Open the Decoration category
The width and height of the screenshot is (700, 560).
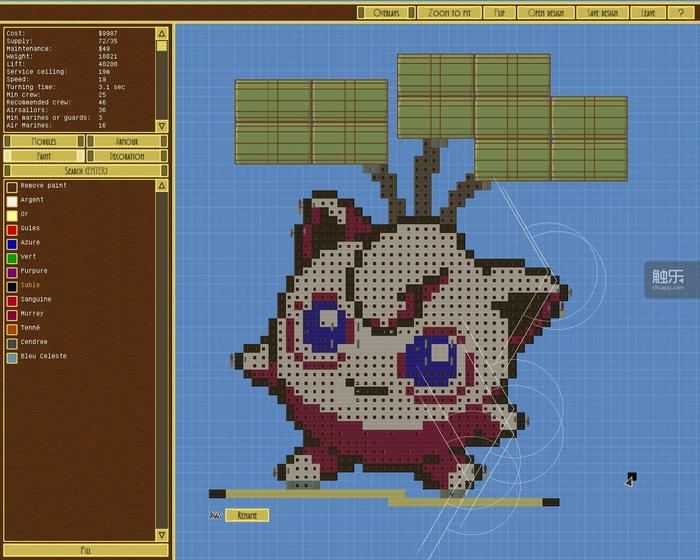127,156
